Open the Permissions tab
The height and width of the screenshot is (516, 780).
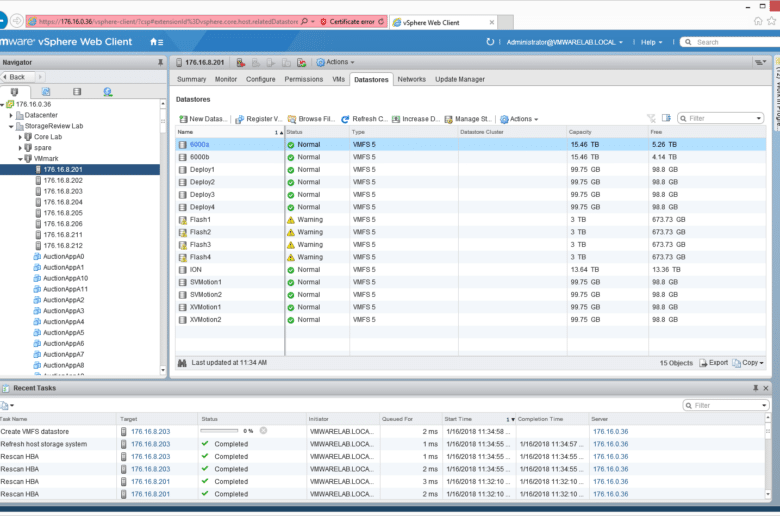pos(303,79)
